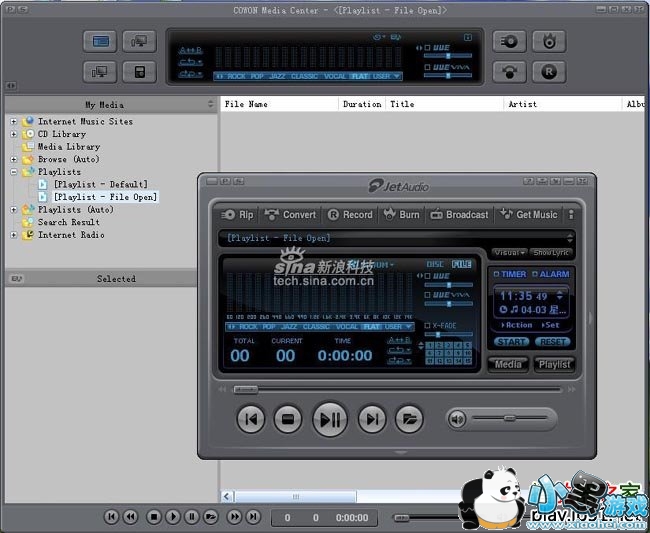Image resolution: width=650 pixels, height=533 pixels.
Task: Open the timer Action menu
Action: click(517, 325)
